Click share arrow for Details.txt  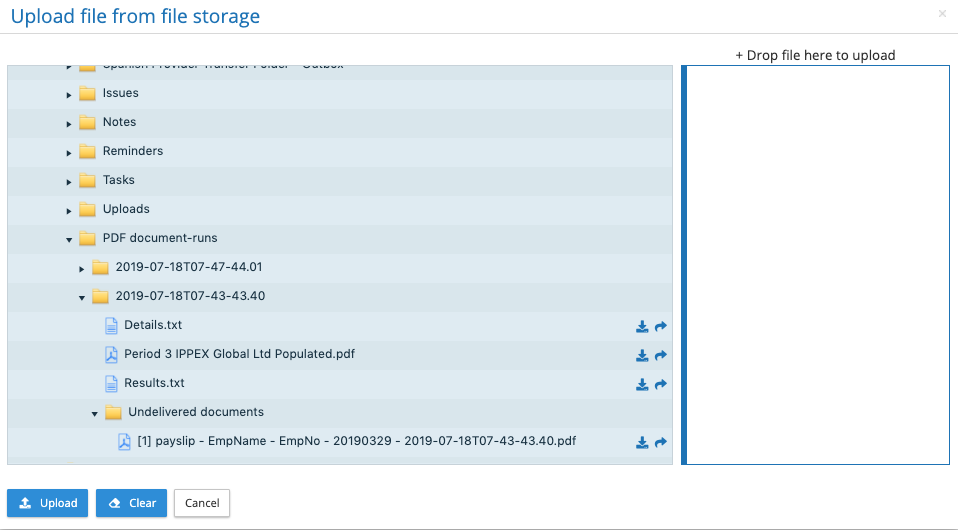click(x=661, y=326)
